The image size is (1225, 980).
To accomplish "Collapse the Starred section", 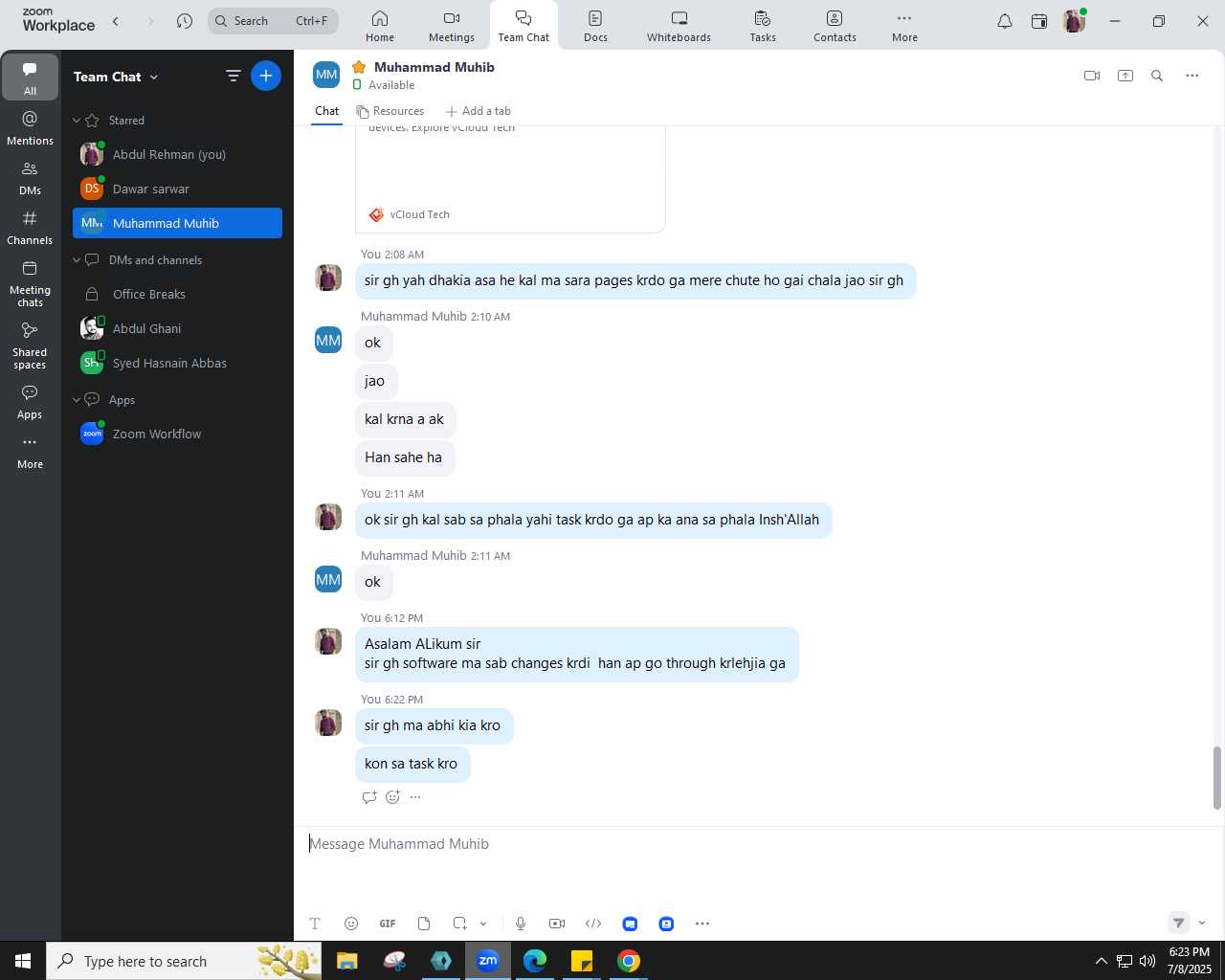I will click(77, 121).
